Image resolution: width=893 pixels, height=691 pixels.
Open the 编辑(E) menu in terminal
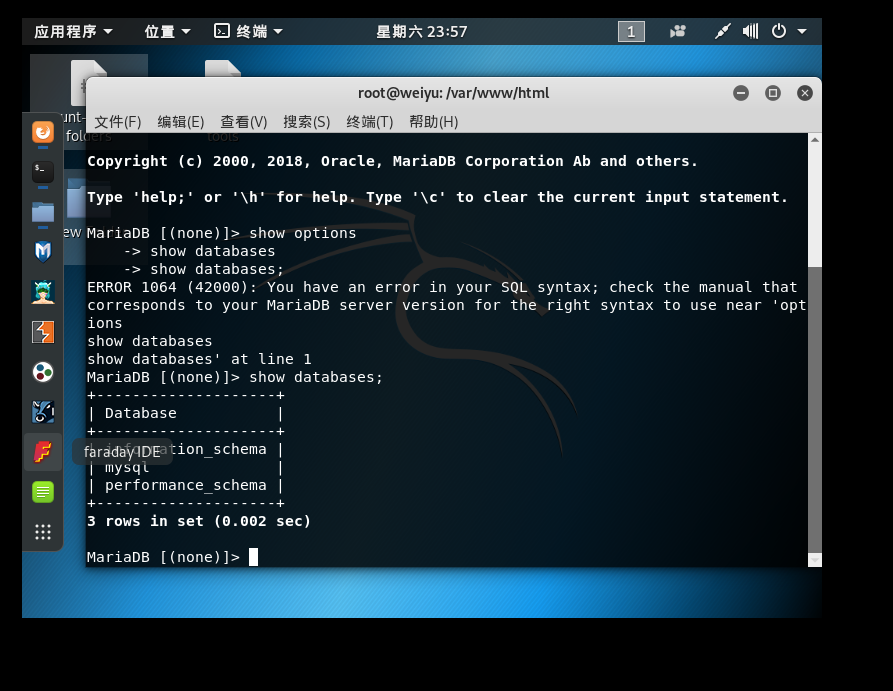181,122
